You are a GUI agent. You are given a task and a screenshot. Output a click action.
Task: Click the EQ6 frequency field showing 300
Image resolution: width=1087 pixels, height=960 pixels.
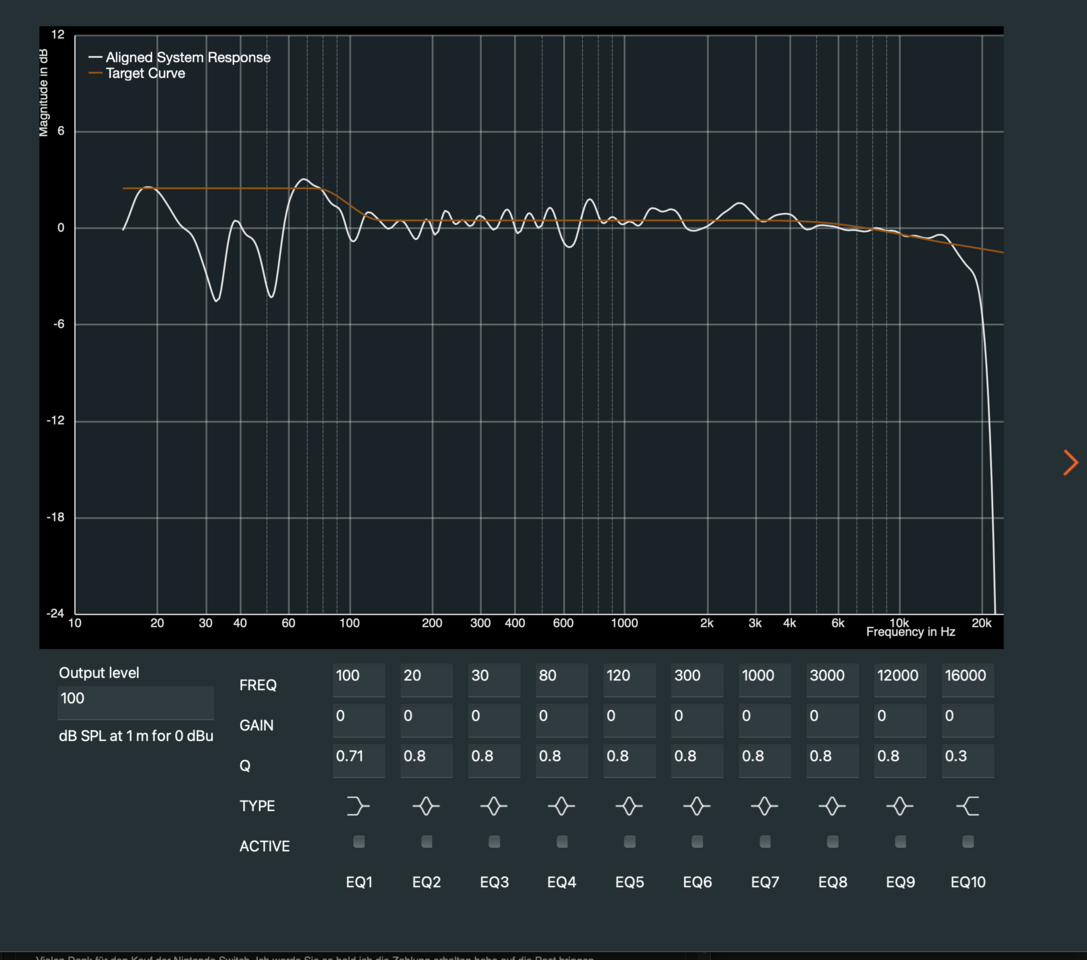697,680
